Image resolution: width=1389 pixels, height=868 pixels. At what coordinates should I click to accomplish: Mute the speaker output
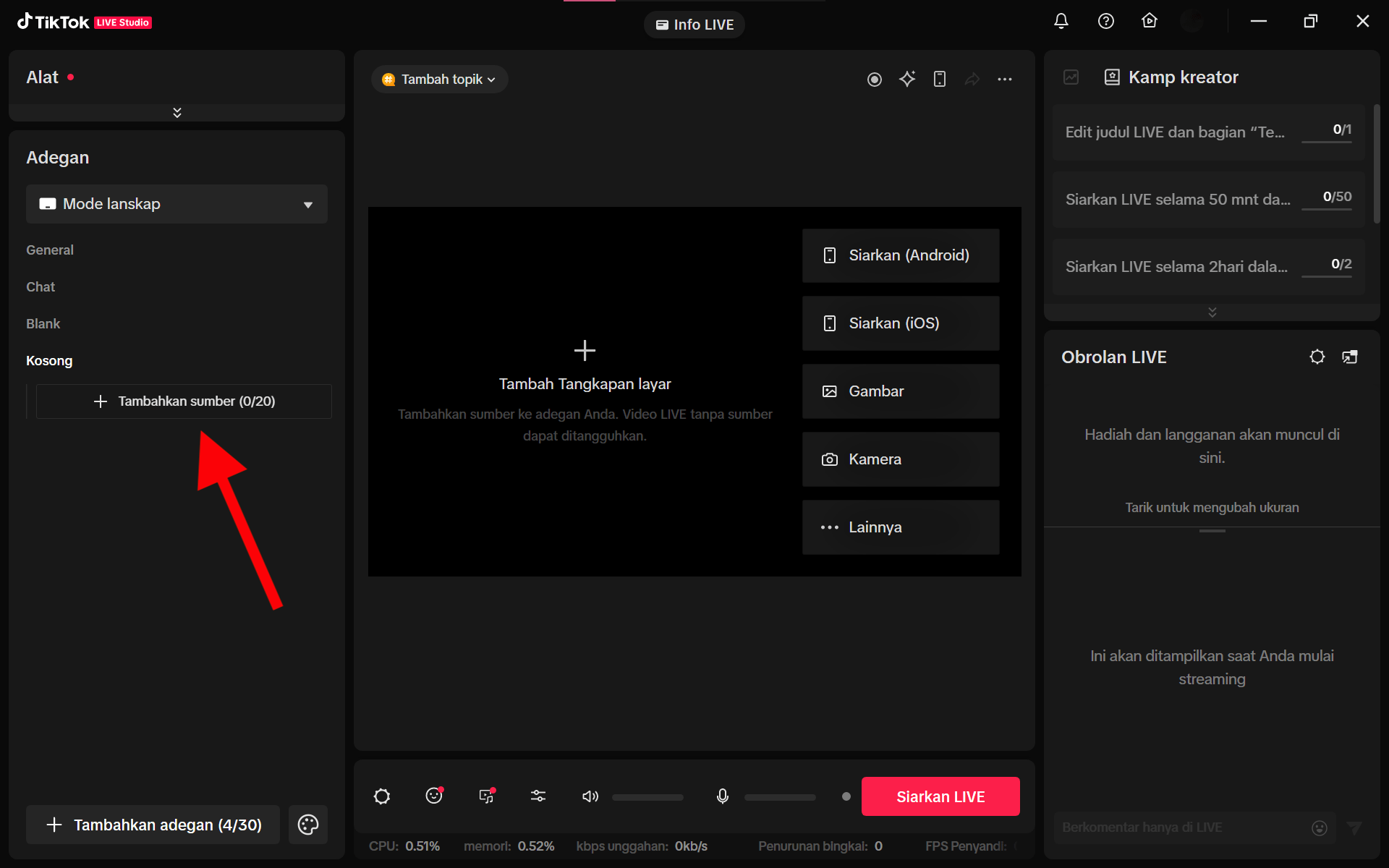590,796
